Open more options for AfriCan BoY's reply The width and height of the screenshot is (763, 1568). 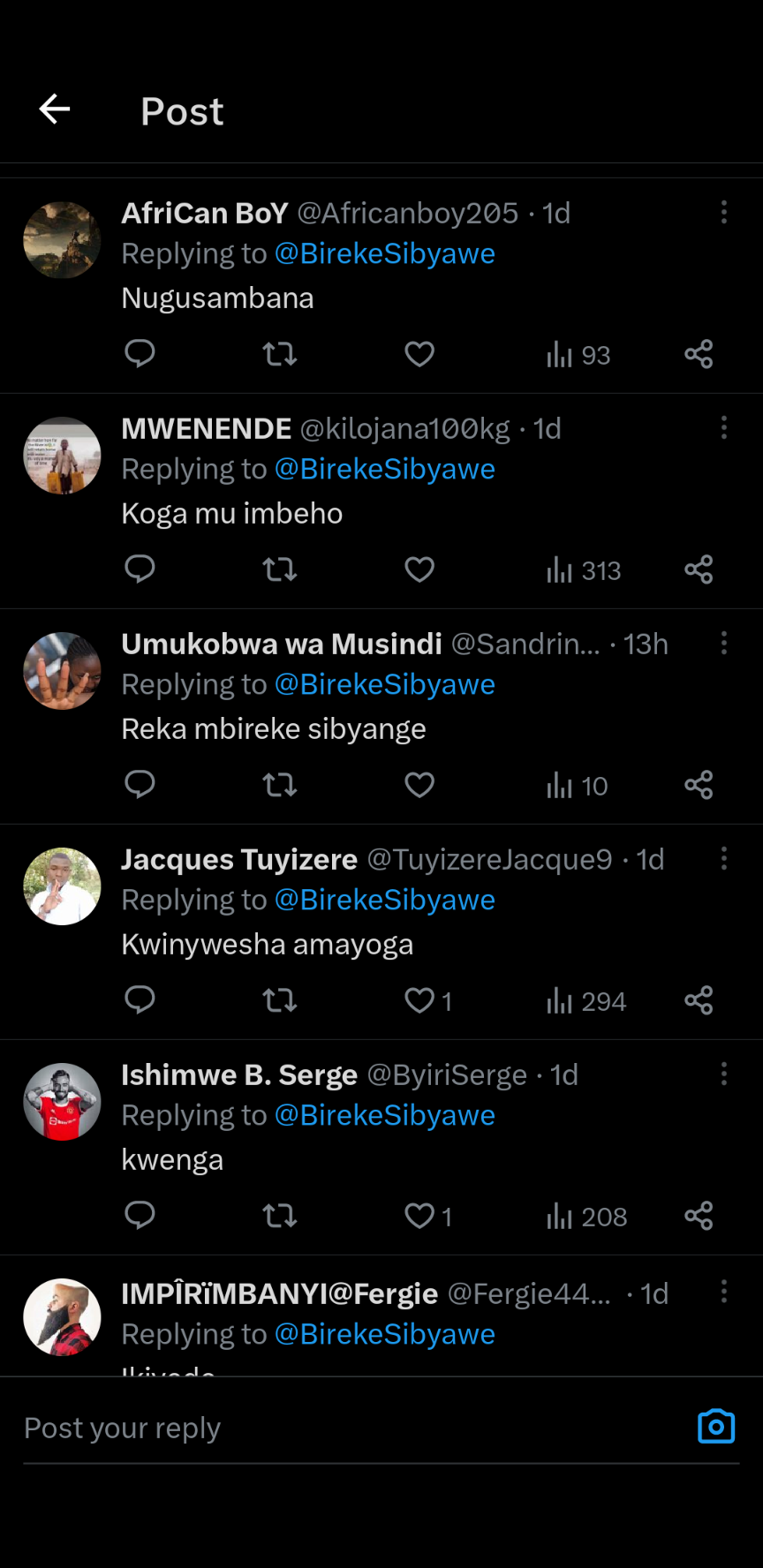[x=724, y=212]
